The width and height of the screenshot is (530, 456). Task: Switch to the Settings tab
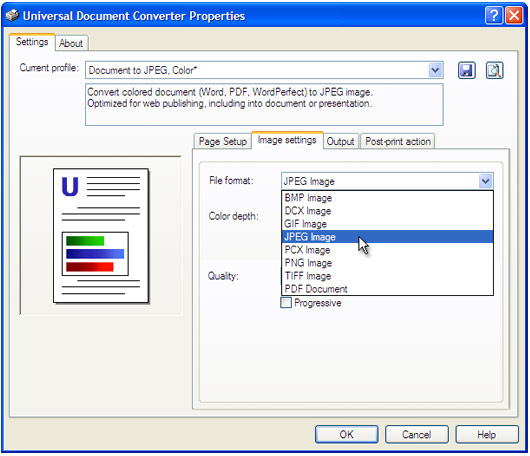click(32, 42)
